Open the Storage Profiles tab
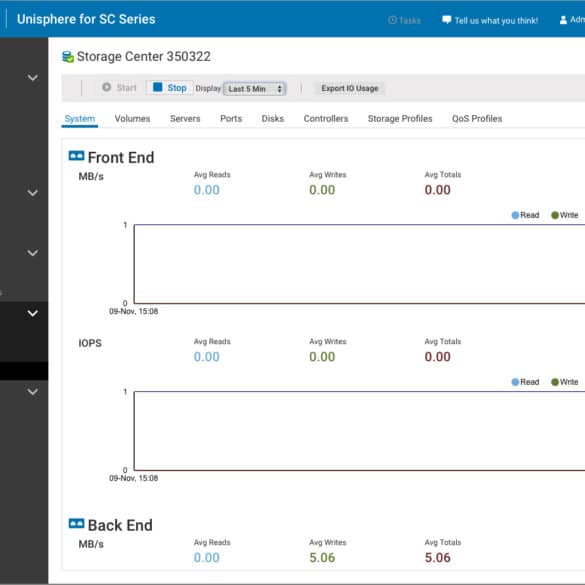 [x=400, y=119]
